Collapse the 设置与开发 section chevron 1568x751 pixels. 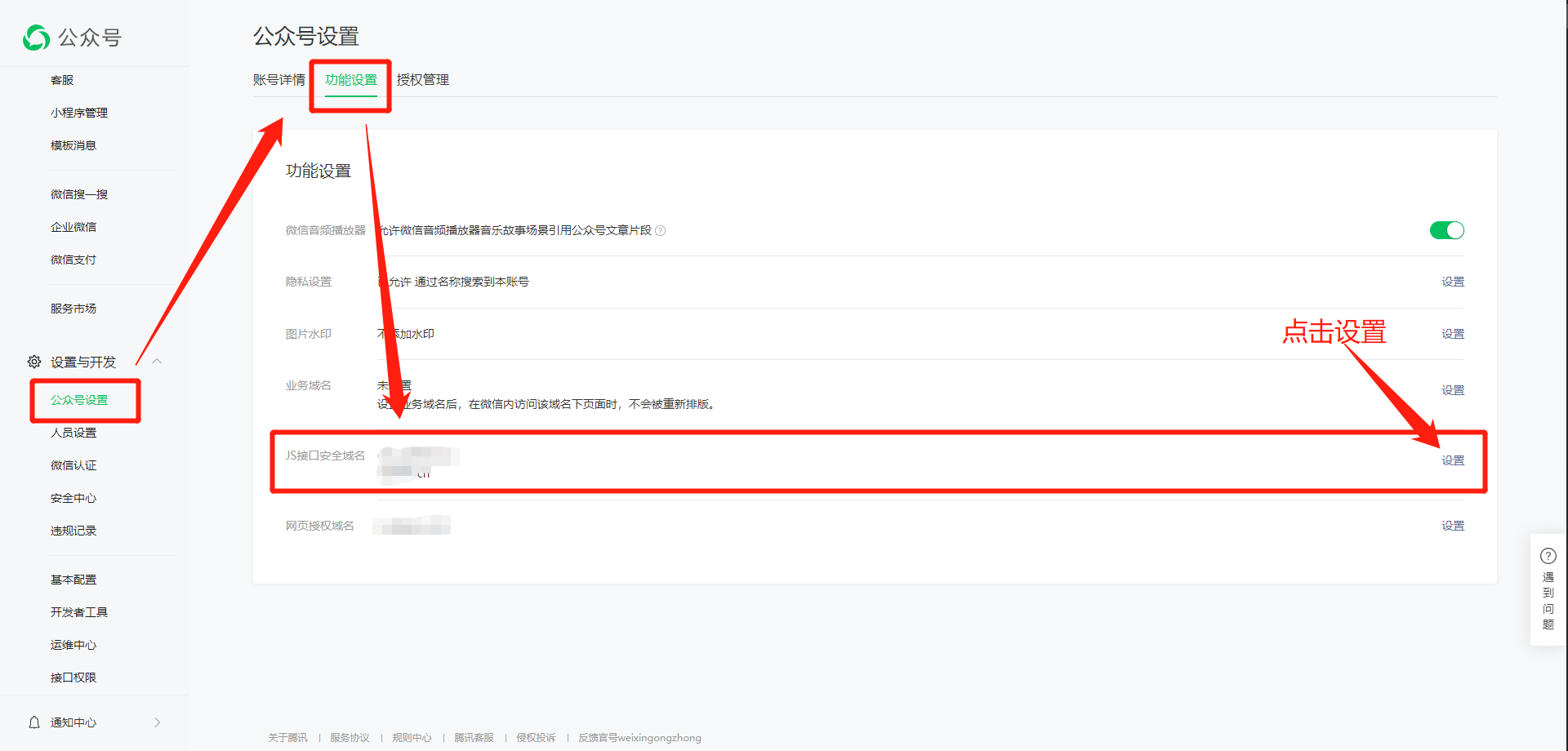(157, 361)
